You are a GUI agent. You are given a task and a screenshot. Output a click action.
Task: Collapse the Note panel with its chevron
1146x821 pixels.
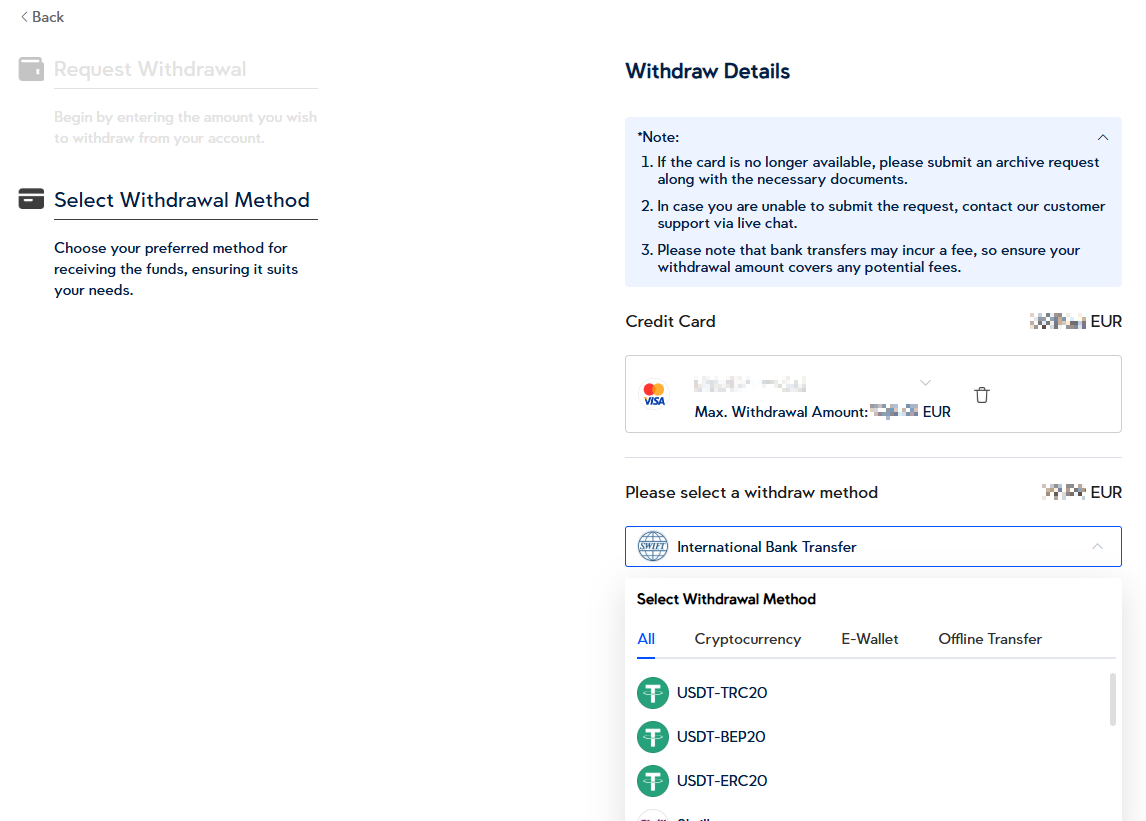[1102, 137]
